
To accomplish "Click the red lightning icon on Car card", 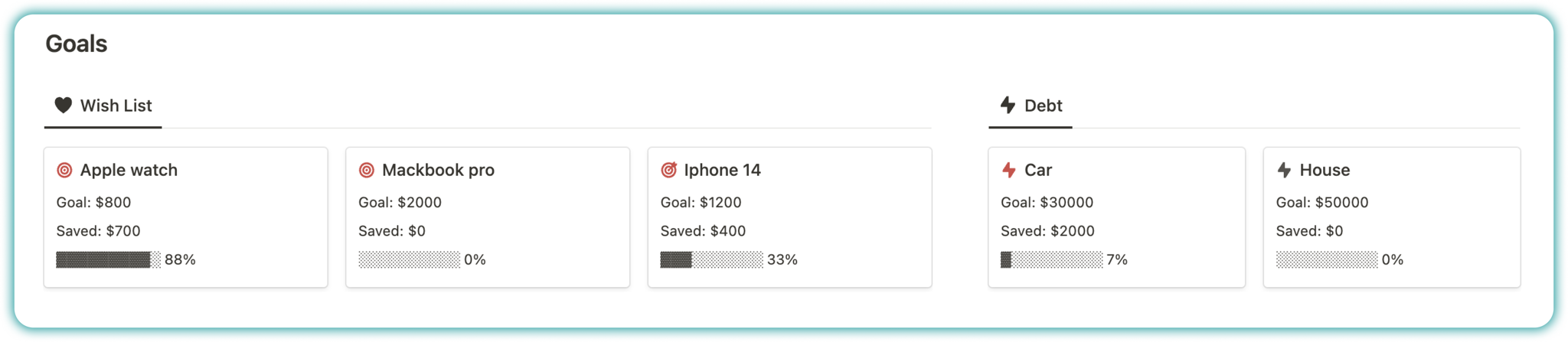I will click(x=1009, y=170).
